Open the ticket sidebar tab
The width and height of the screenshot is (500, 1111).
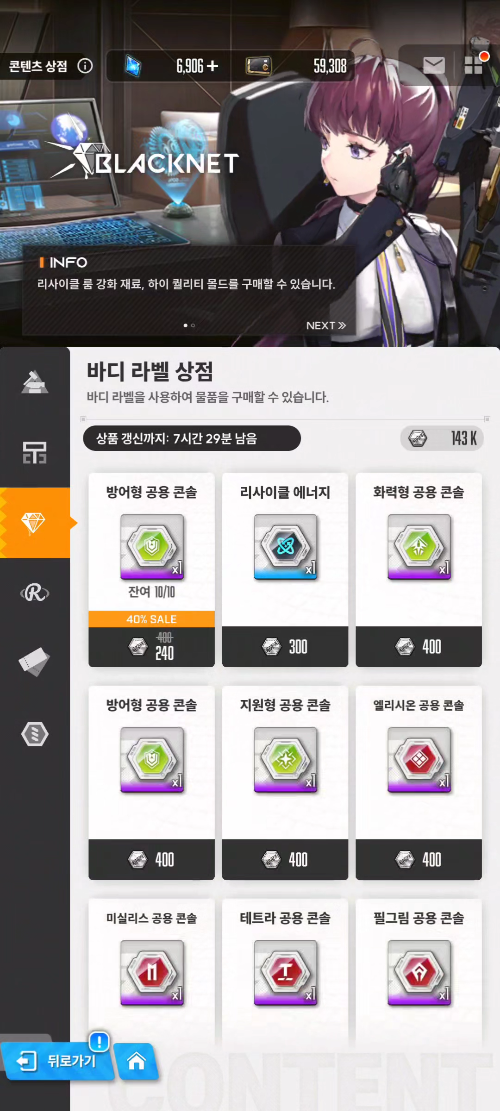(35, 662)
